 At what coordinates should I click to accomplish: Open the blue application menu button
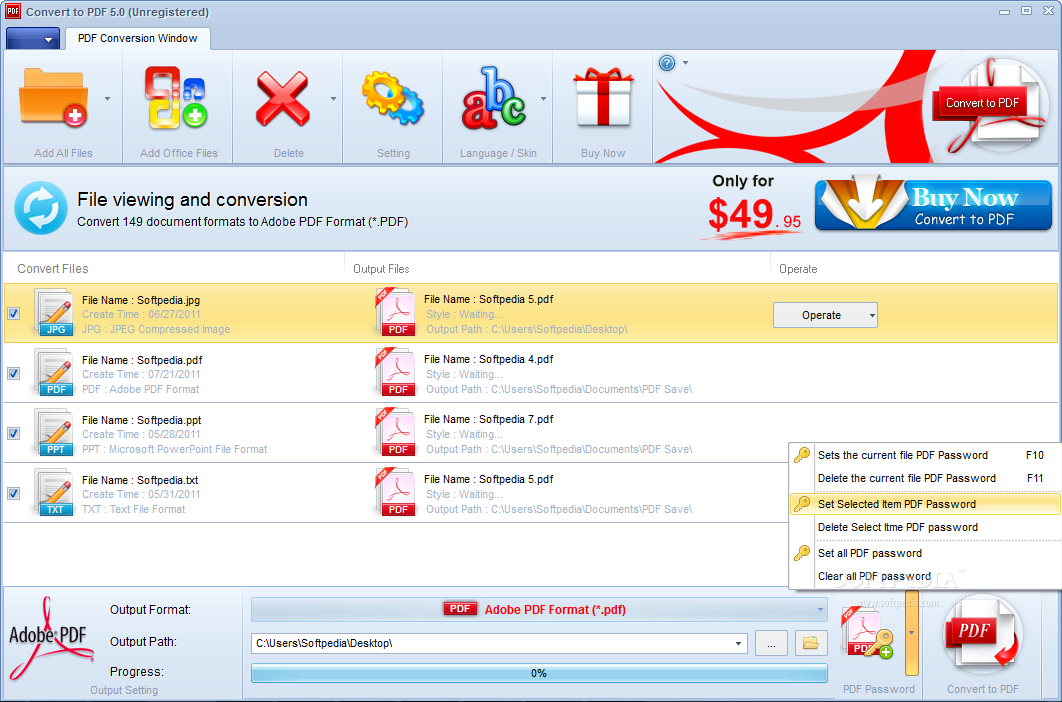click(x=33, y=39)
